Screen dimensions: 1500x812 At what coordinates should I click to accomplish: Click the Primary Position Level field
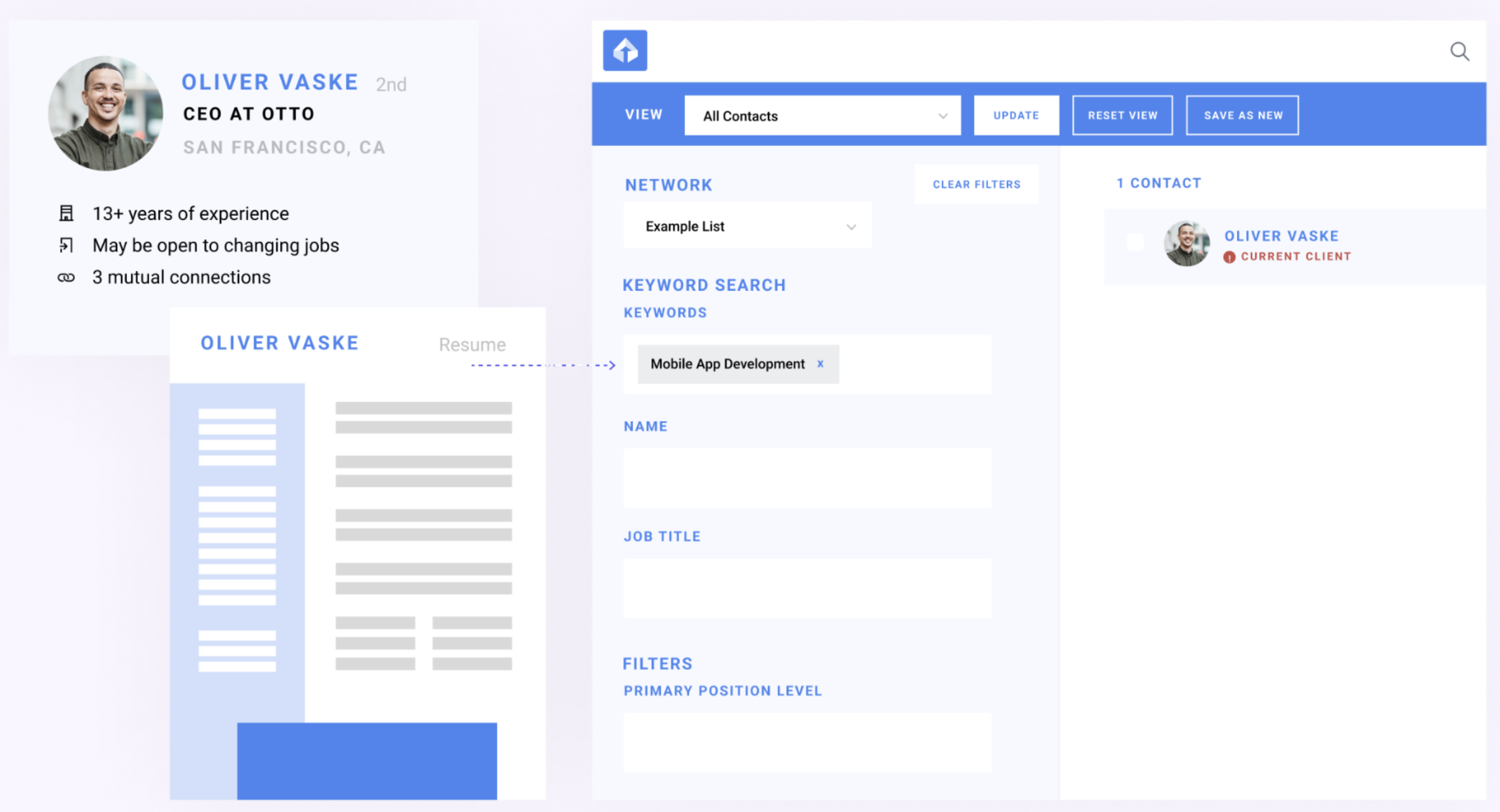(807, 742)
